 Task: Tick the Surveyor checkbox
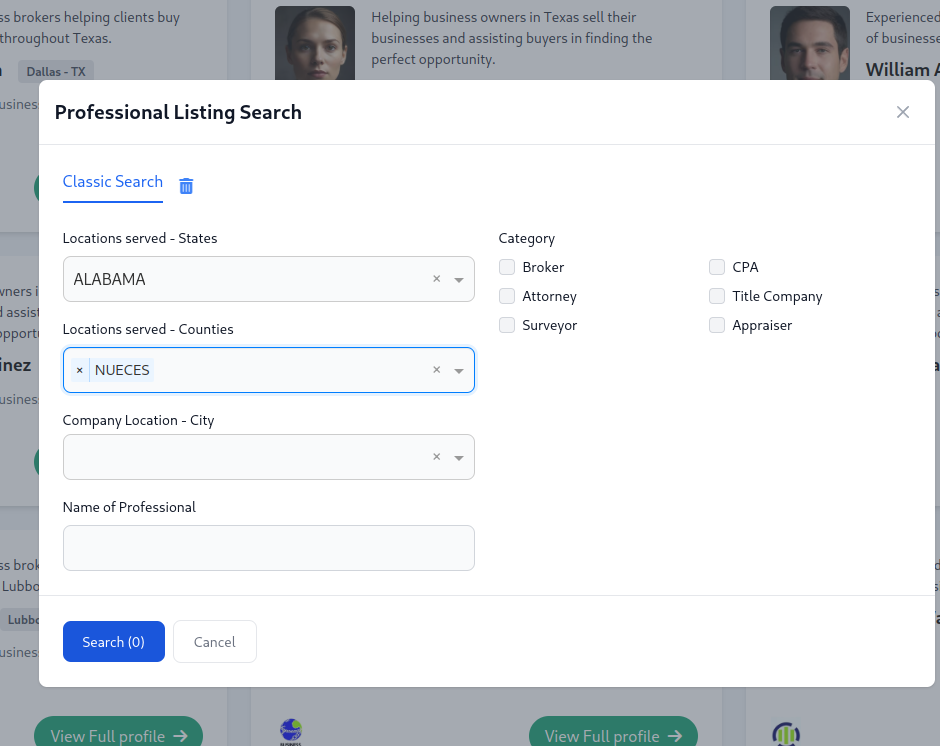(507, 325)
